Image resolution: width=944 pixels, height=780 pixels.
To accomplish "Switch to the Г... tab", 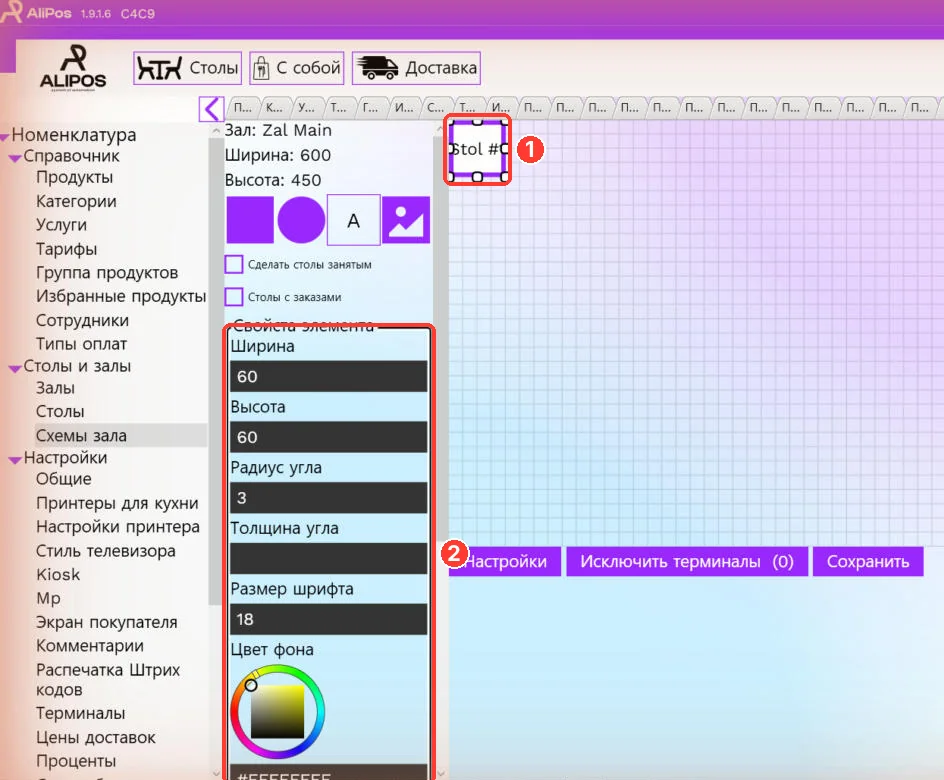I will tap(371, 108).
